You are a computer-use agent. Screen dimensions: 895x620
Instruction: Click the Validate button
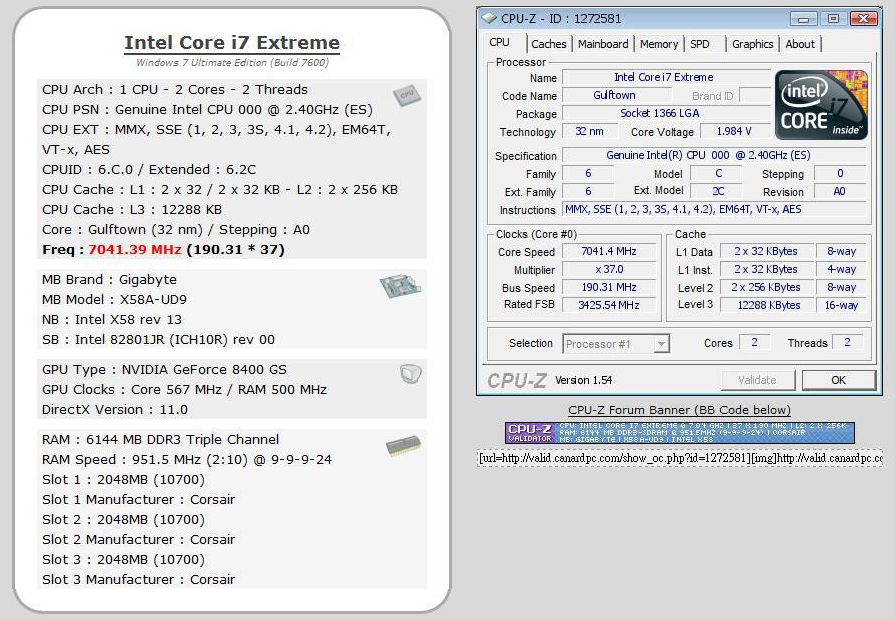coord(757,380)
